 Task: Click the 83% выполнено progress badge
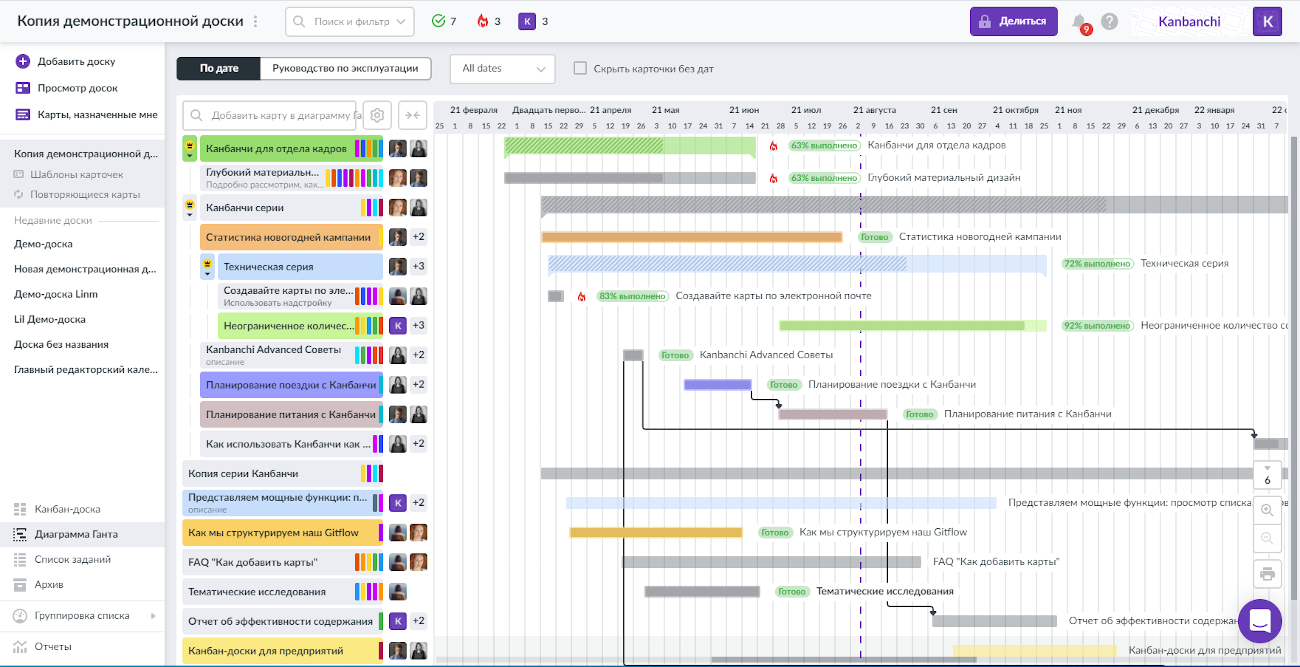[632, 296]
